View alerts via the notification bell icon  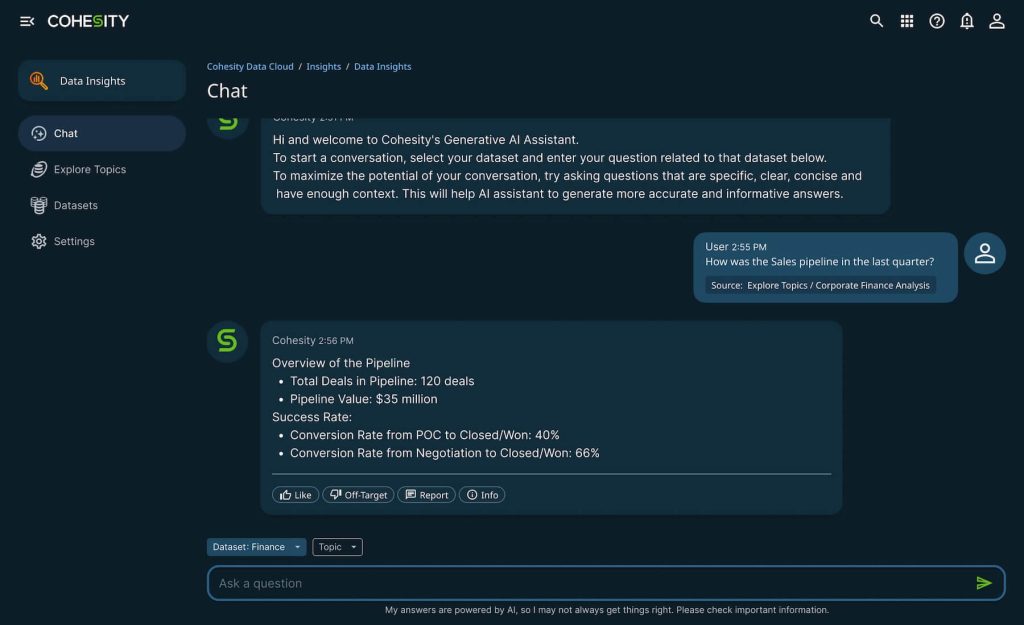pyautogui.click(x=967, y=21)
